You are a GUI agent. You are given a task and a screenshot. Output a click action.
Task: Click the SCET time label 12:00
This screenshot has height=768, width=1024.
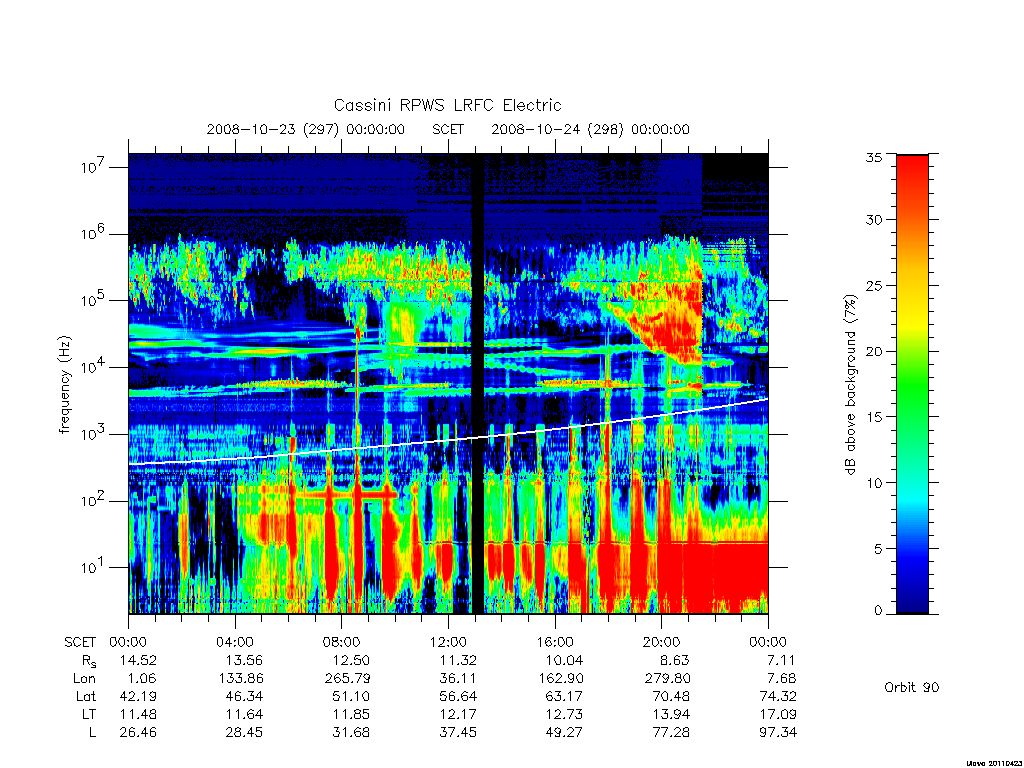pyautogui.click(x=448, y=642)
